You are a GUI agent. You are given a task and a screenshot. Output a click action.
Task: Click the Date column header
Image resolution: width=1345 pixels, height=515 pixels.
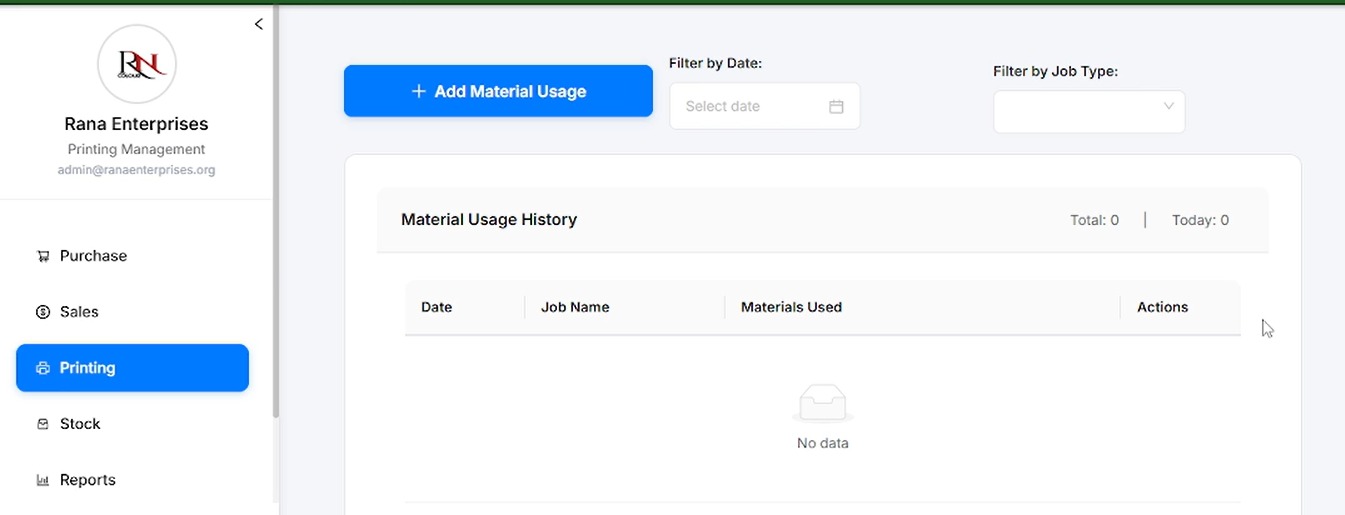coord(465,307)
